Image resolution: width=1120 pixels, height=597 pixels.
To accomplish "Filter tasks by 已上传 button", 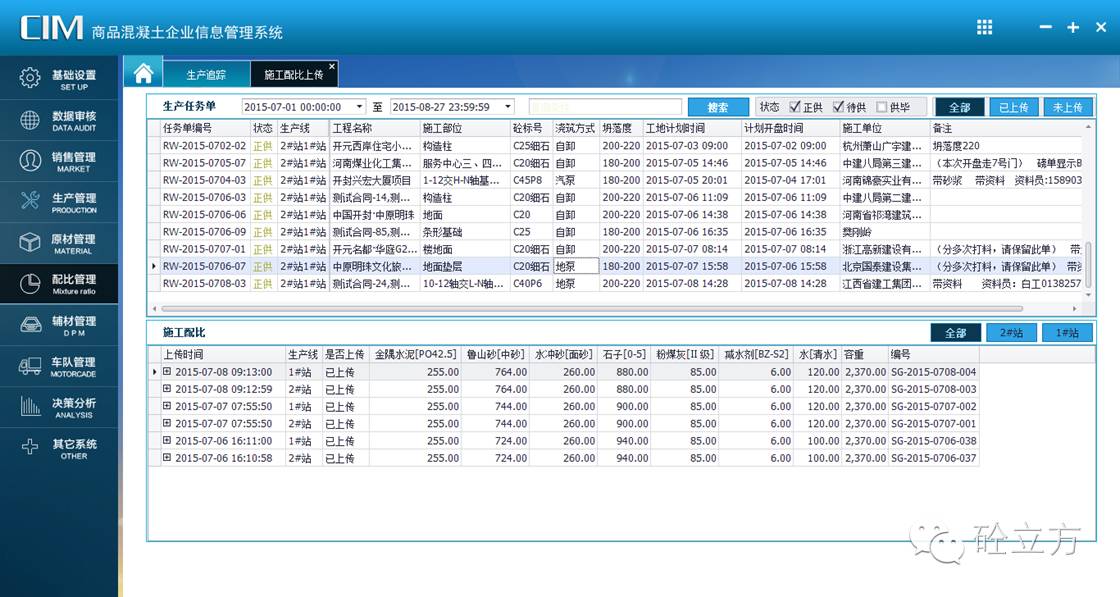I will 1013,107.
